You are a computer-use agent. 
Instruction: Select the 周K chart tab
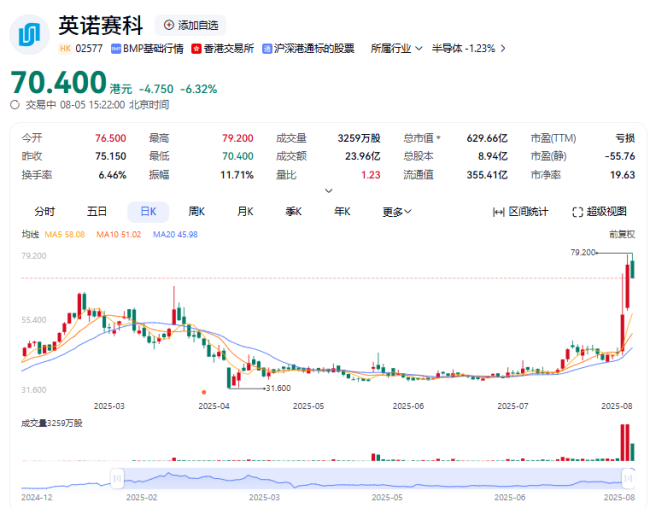pos(196,212)
